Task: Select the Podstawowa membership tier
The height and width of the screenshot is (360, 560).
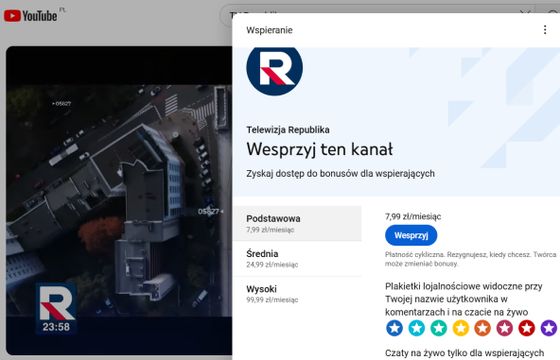Action: 297,223
